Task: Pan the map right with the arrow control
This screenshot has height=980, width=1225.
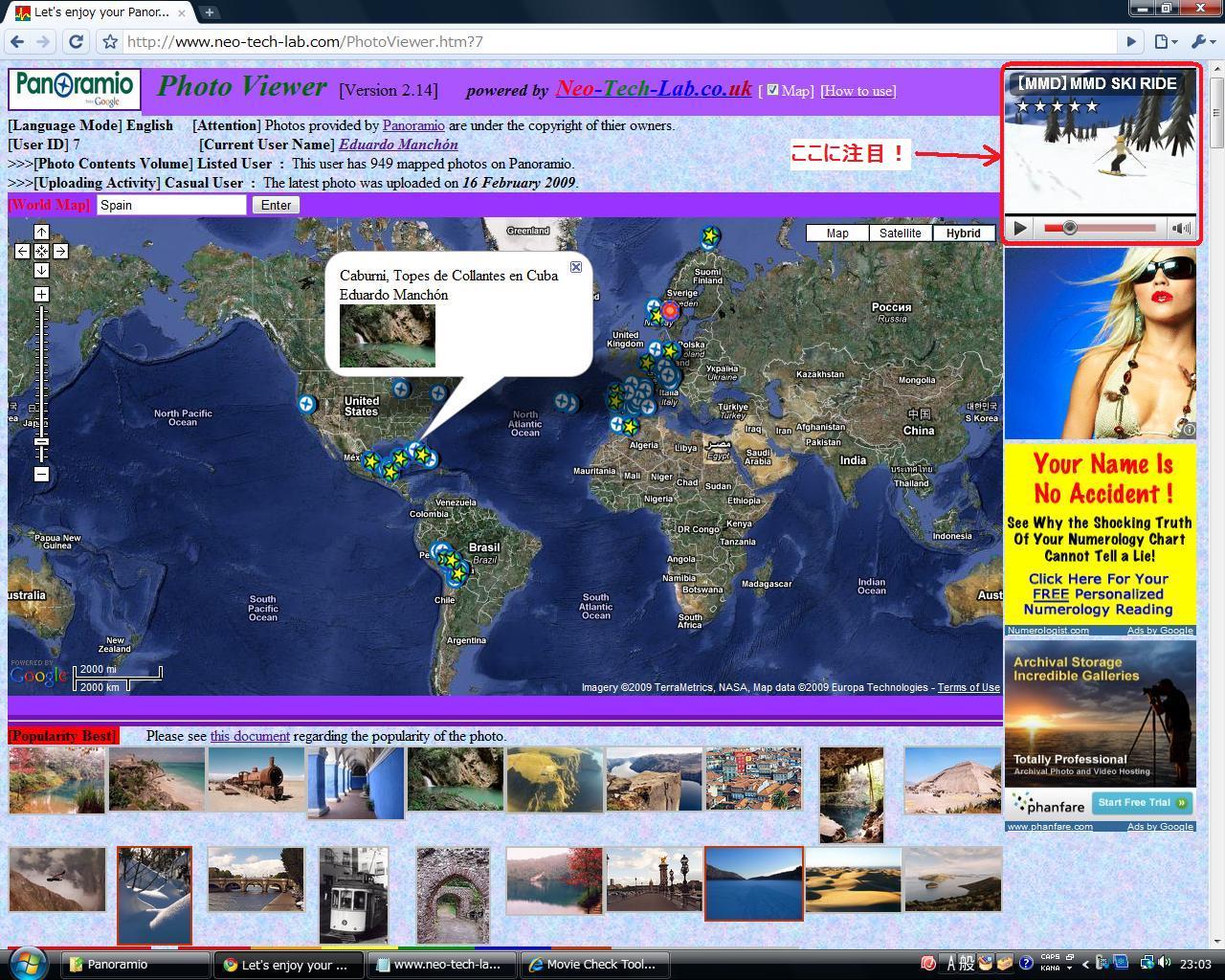Action: pyautogui.click(x=60, y=251)
